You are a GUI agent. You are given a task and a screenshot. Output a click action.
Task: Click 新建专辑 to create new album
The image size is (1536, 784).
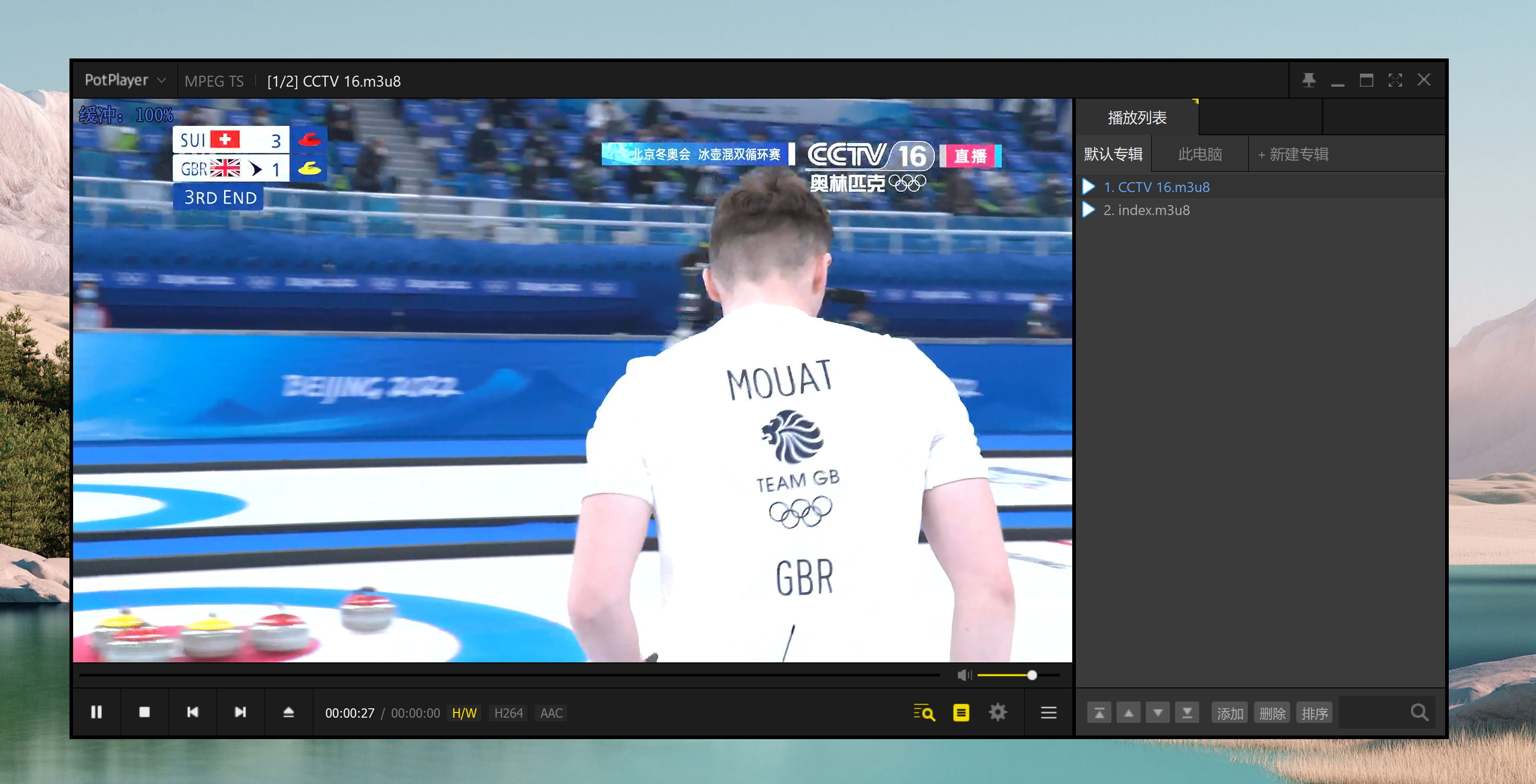click(1293, 155)
